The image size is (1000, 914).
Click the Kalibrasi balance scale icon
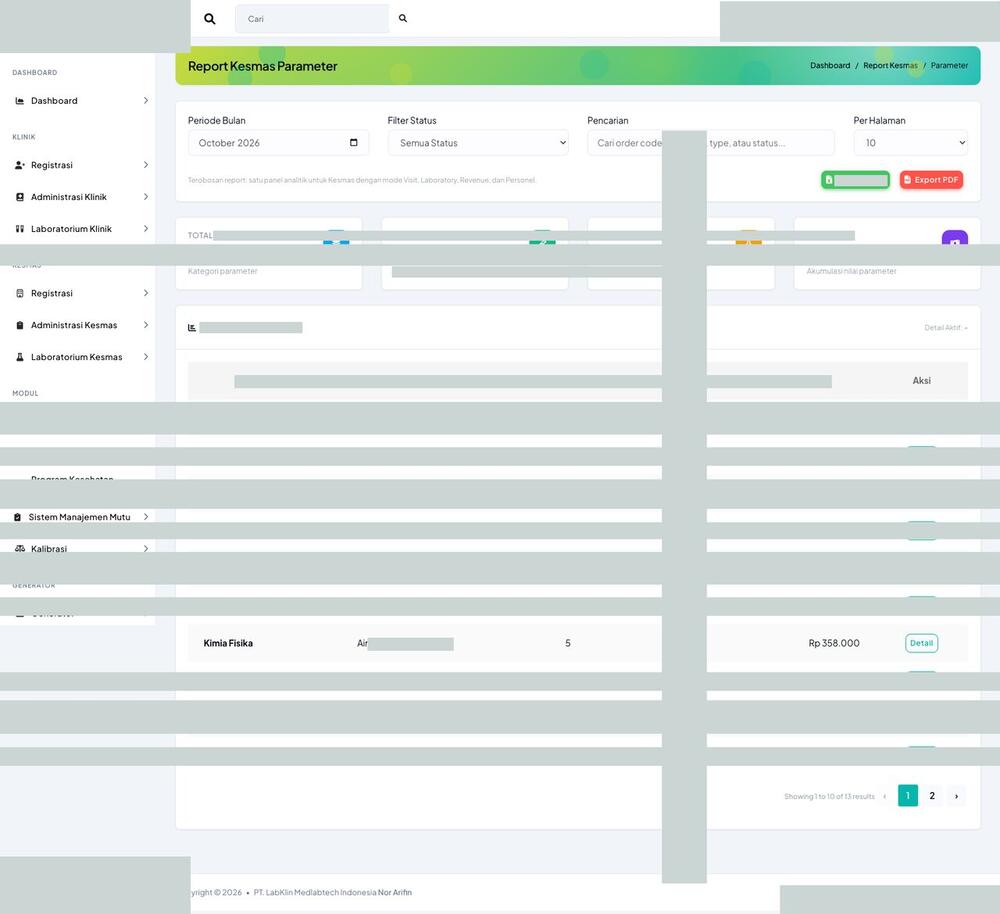click(20, 549)
